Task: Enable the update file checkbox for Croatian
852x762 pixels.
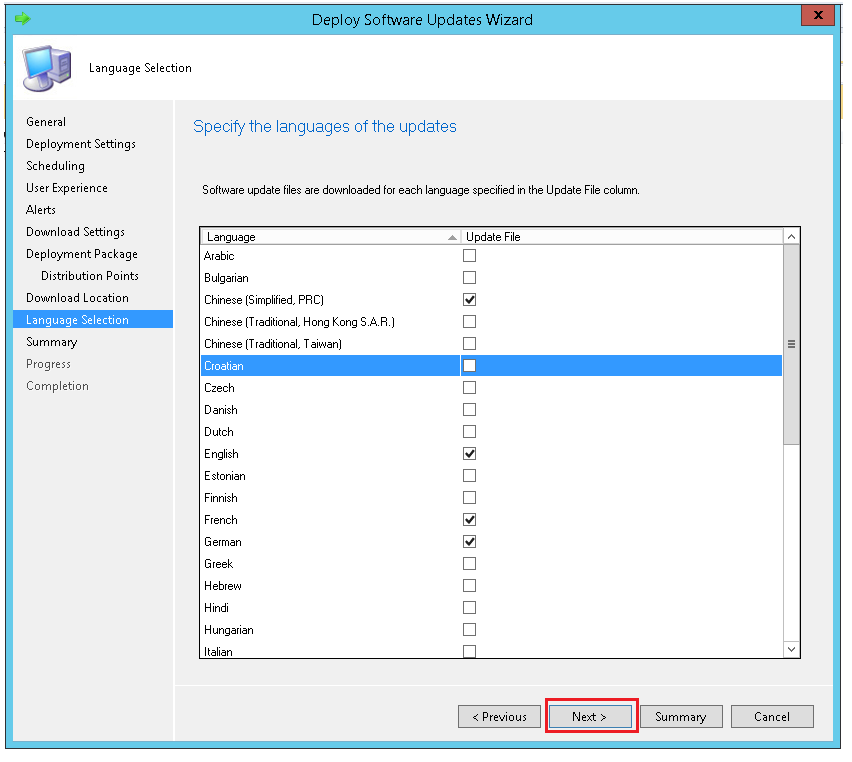Action: coord(469,365)
